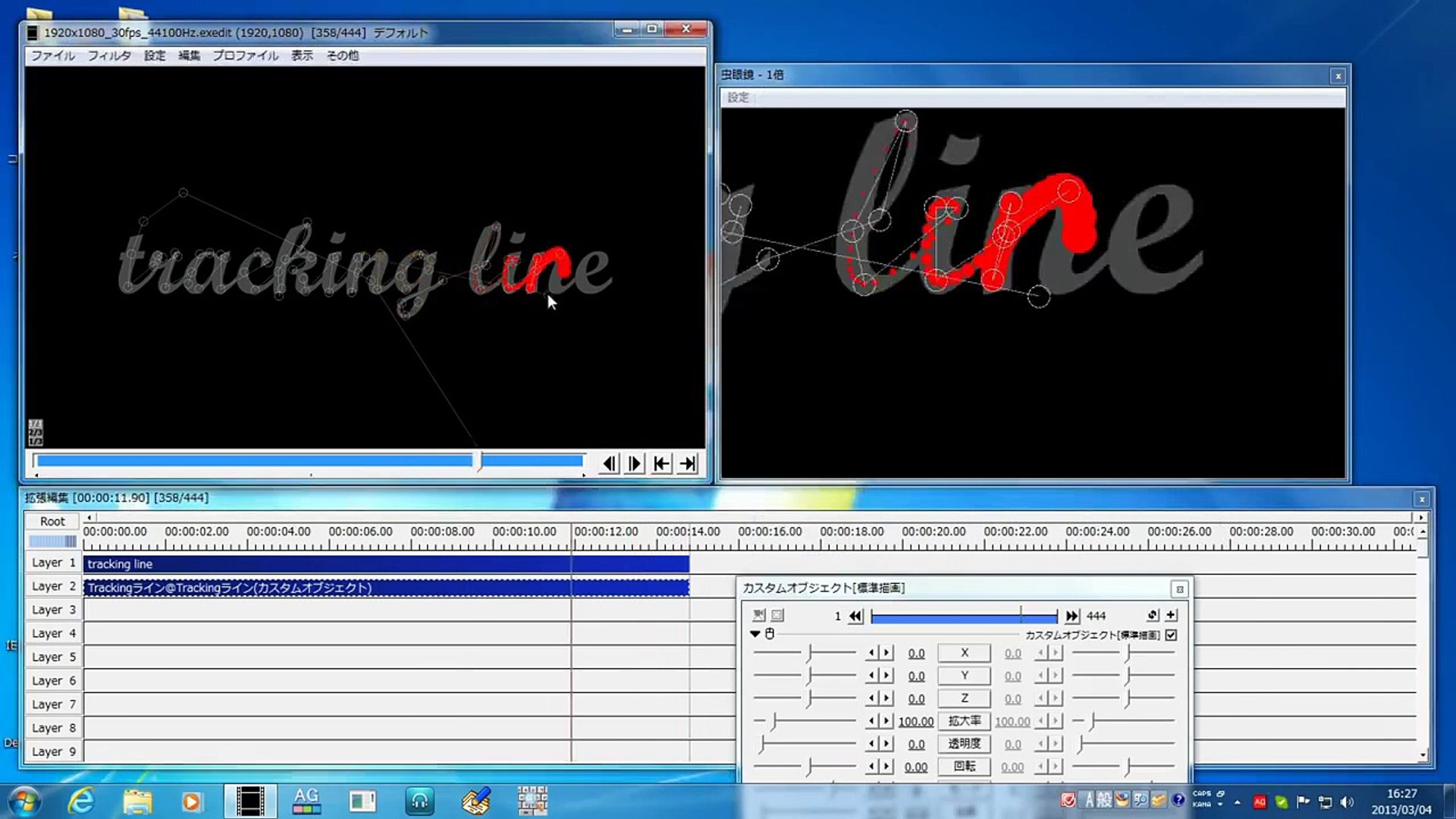1456x819 pixels.
Task: Click the 拡大率 parameter button
Action: (x=964, y=721)
